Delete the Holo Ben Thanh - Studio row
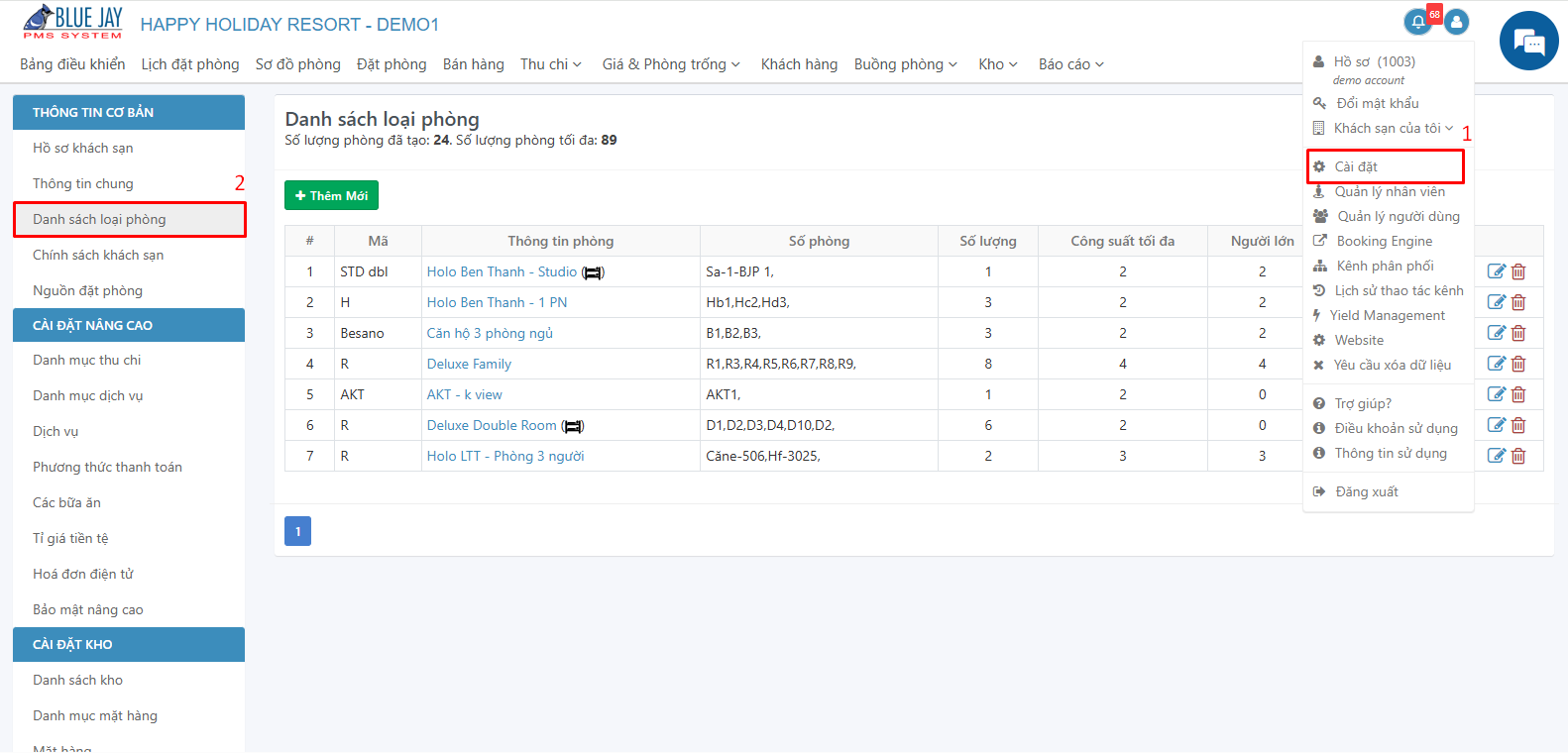This screenshot has height=753, width=1568. point(1518,271)
